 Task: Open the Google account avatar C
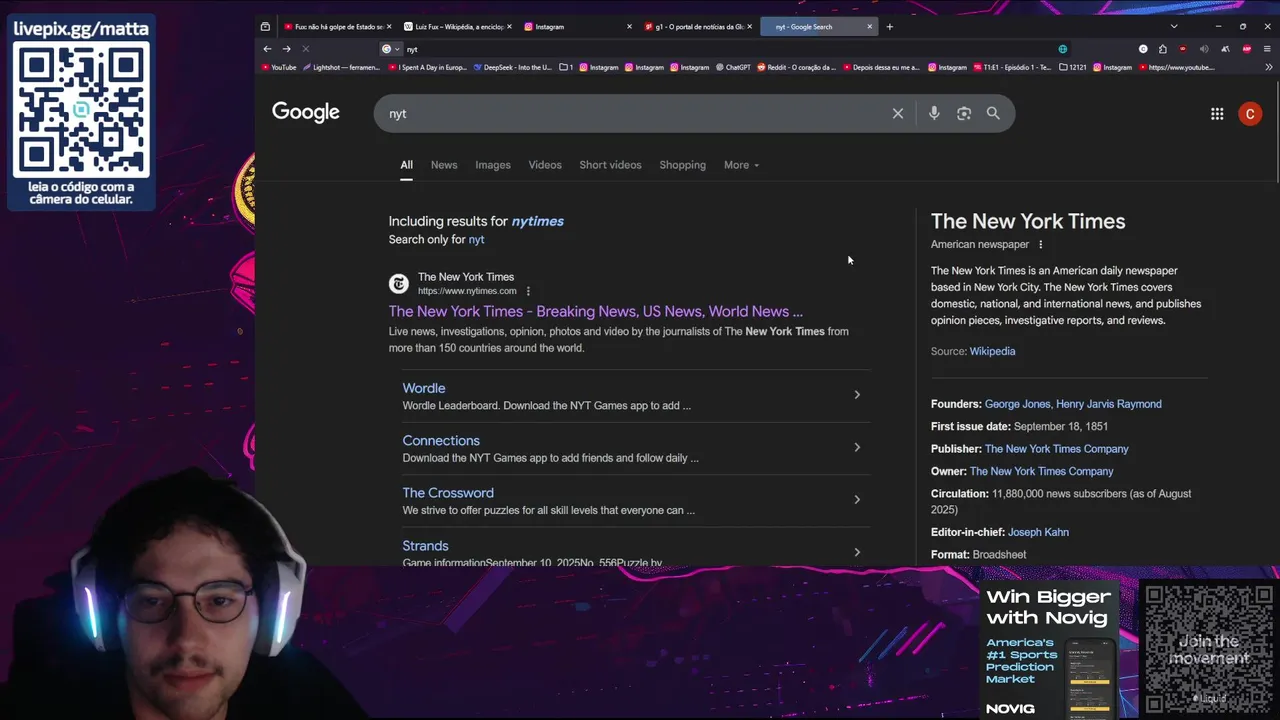1250,114
